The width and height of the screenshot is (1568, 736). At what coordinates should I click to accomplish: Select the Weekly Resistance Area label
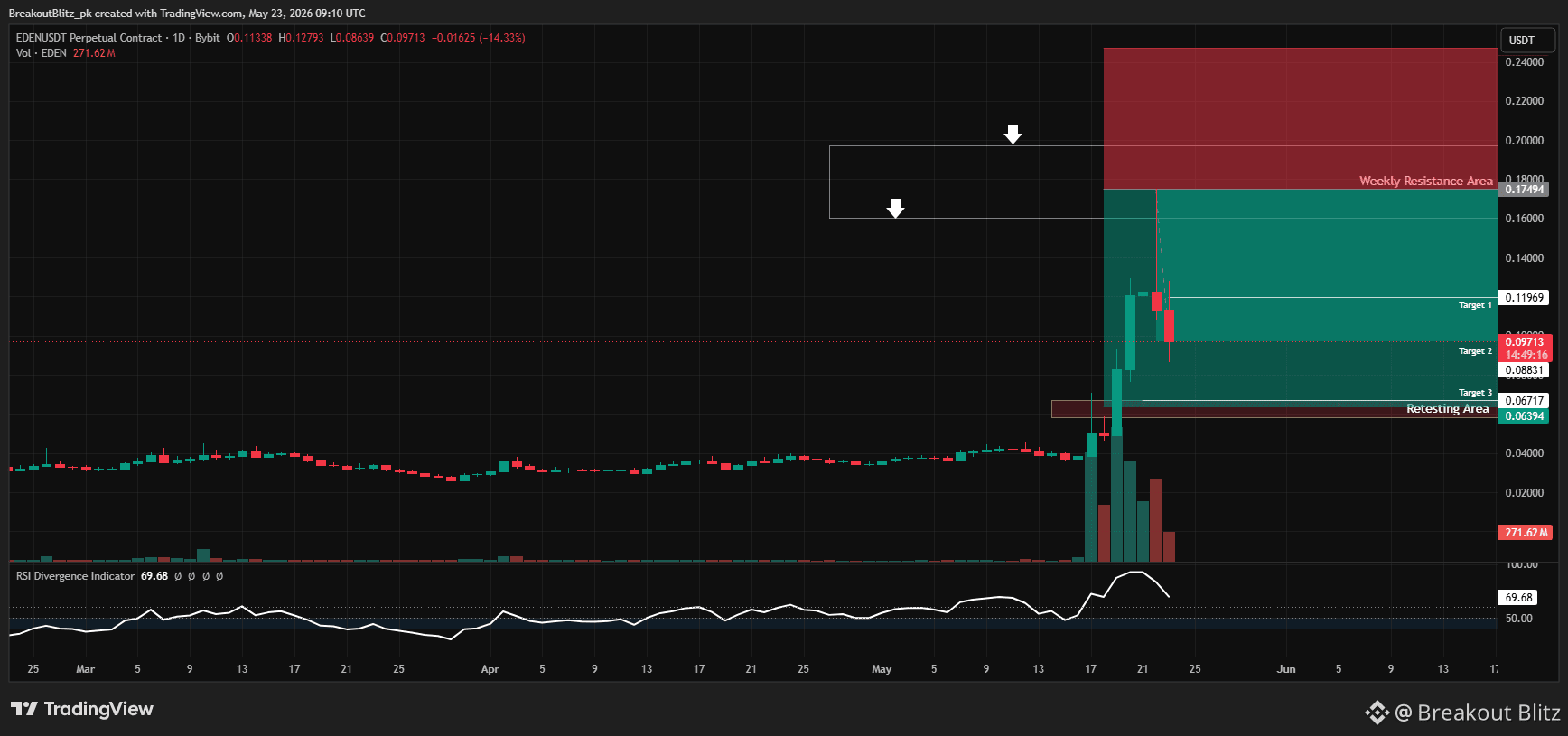point(1426,181)
